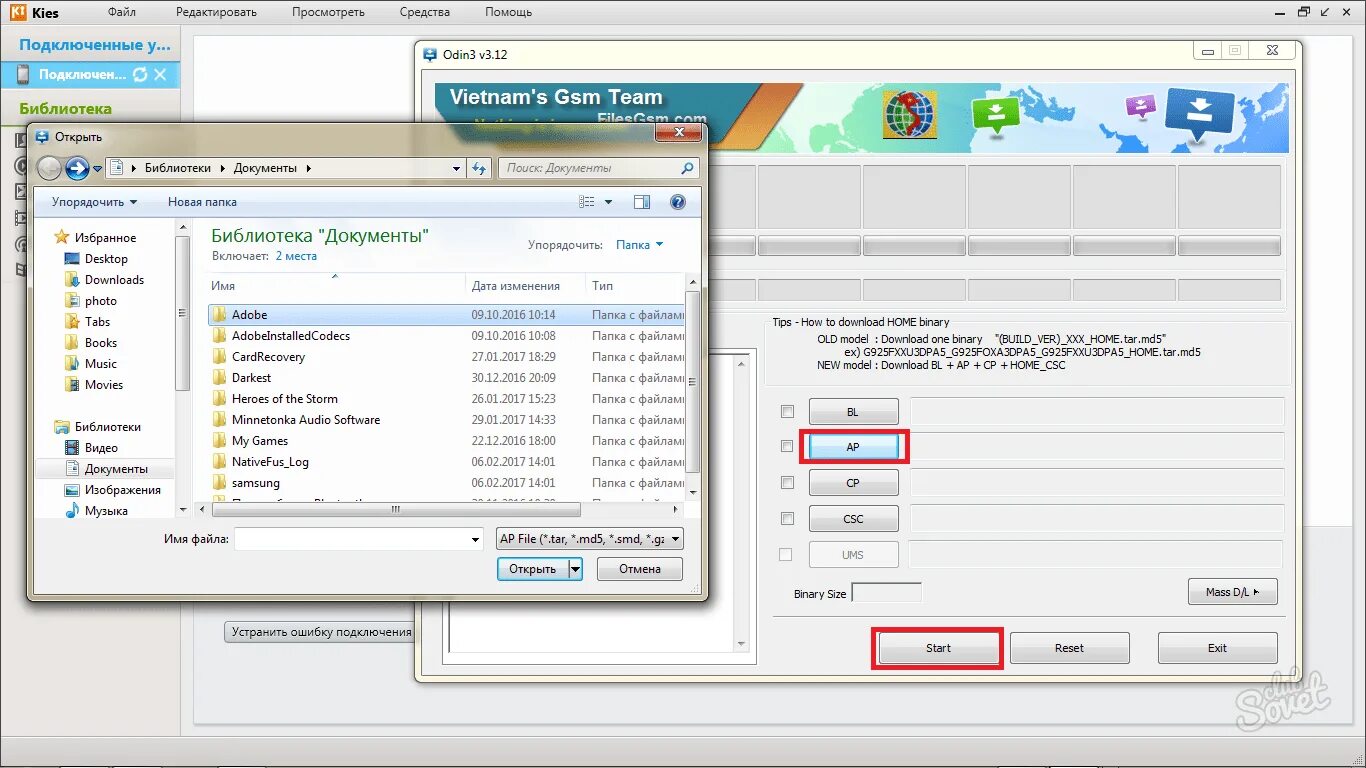Toggle the preview pane icon

click(642, 202)
